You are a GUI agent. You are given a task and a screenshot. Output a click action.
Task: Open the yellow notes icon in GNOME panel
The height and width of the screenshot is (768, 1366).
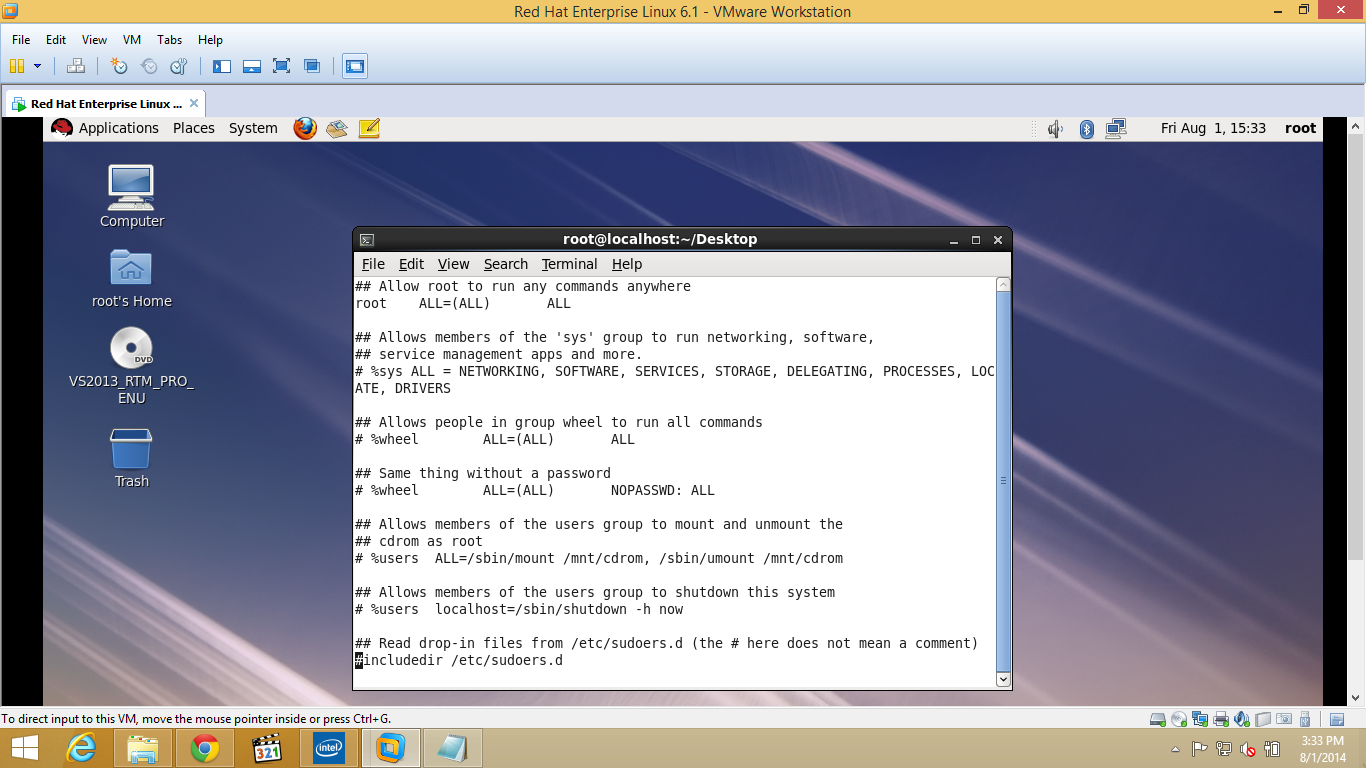(369, 128)
